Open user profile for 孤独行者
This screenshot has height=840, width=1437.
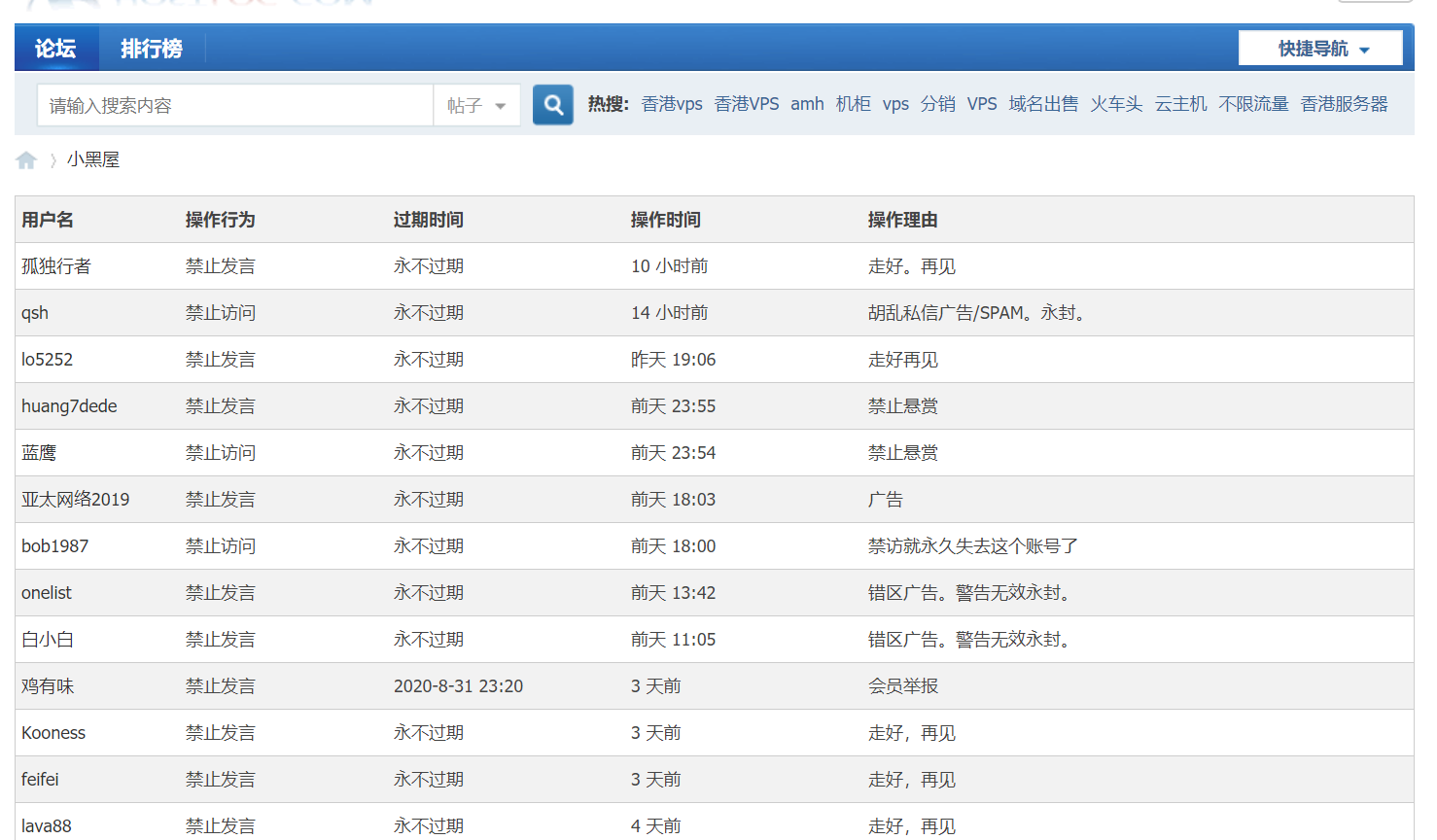pos(56,266)
